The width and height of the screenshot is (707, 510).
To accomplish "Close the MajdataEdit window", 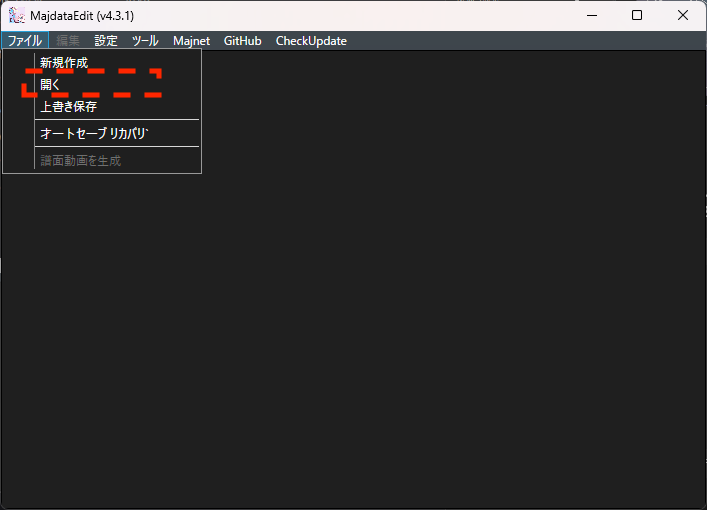I will point(683,16).
